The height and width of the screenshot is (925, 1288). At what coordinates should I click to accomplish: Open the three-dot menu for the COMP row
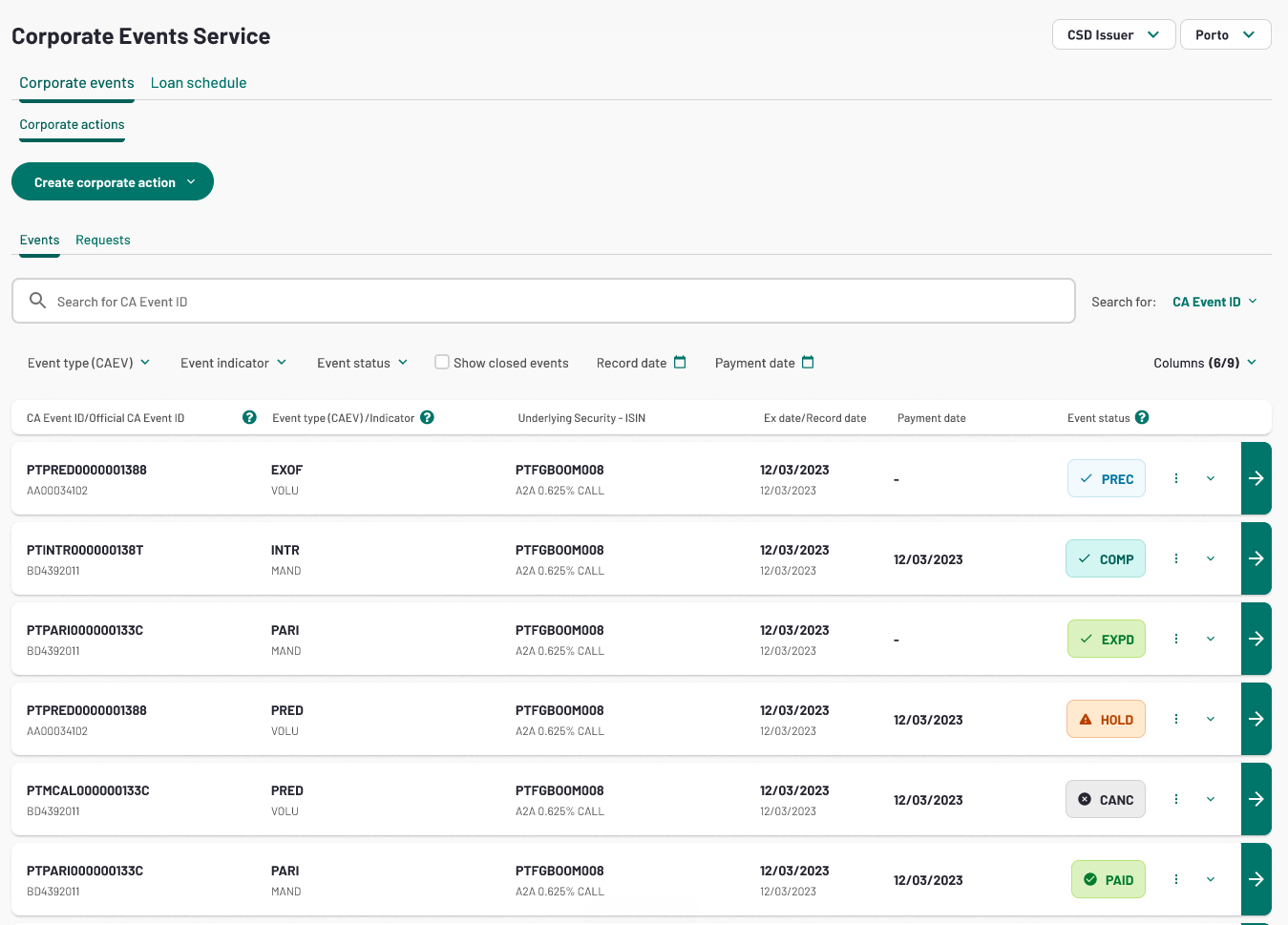1176,558
